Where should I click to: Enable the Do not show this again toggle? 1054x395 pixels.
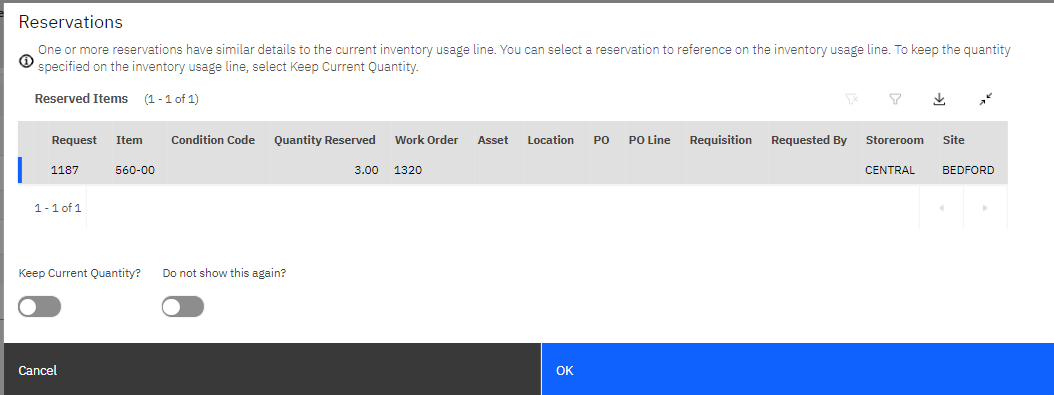183,307
